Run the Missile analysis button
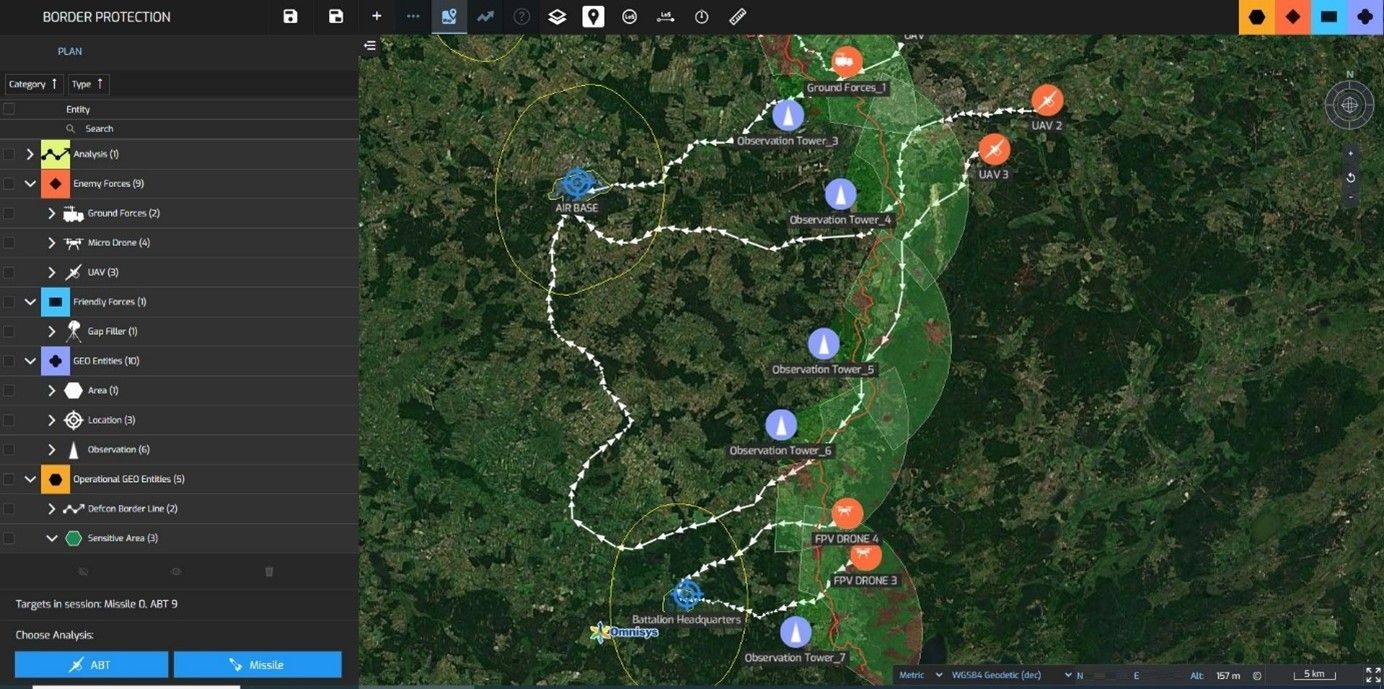1384x689 pixels. click(x=258, y=664)
